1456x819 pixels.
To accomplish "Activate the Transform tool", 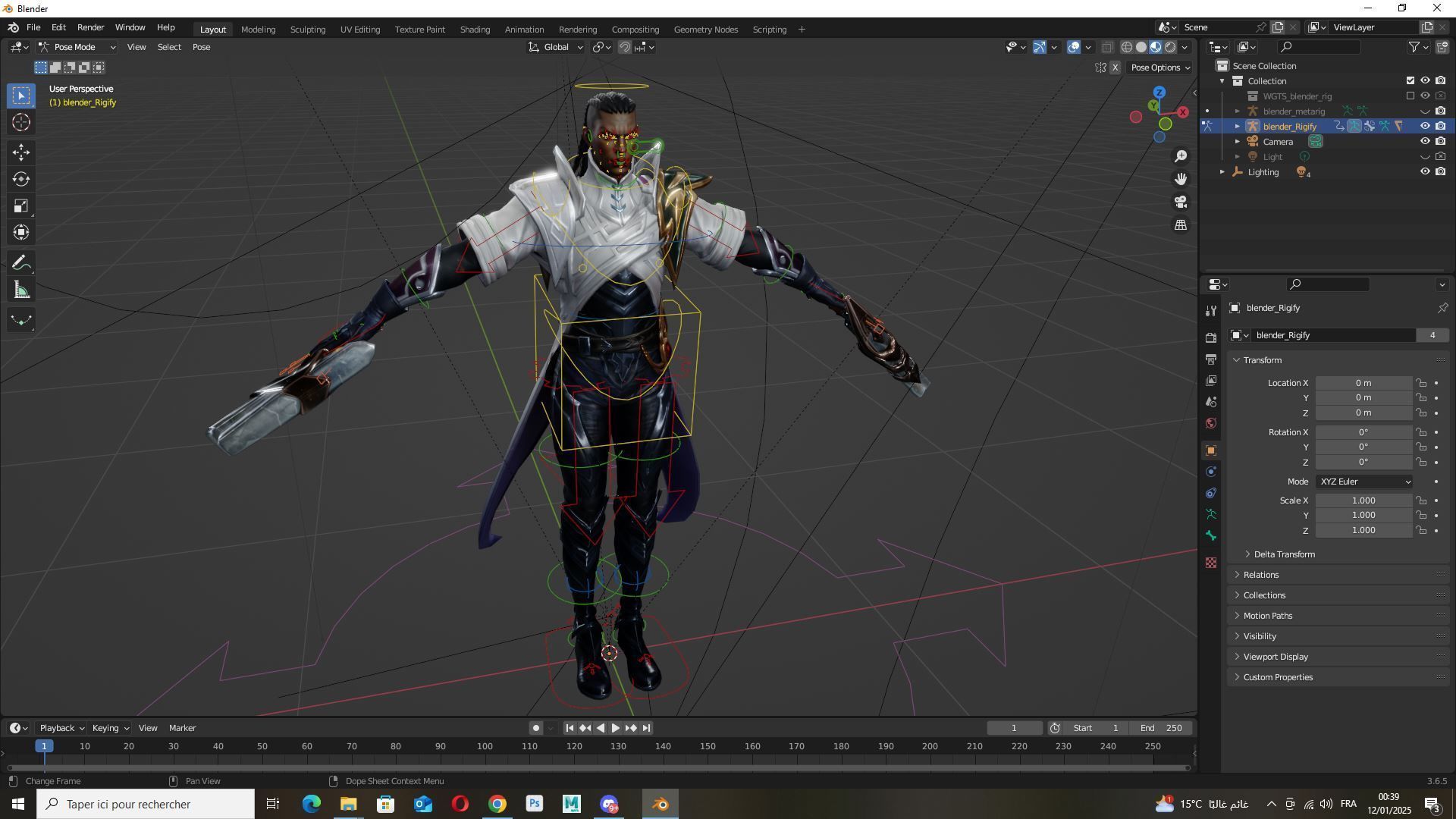I will click(x=21, y=232).
